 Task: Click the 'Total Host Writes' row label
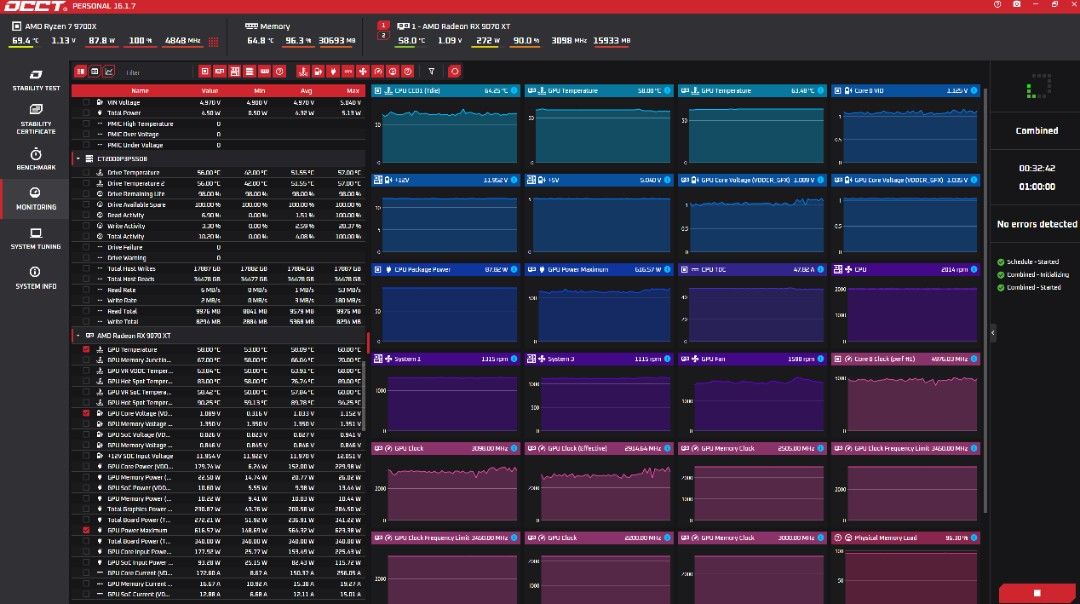pos(131,269)
